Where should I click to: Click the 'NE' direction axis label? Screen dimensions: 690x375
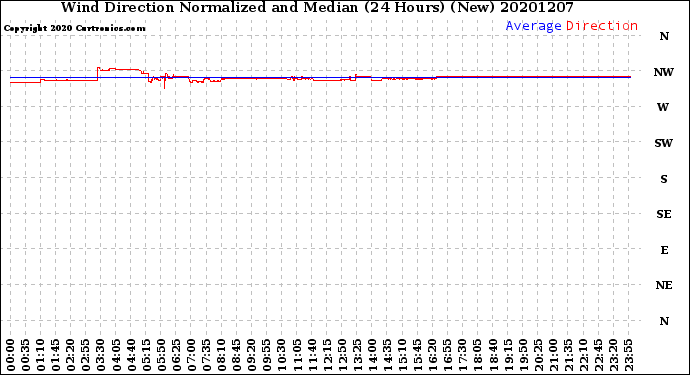pyautogui.click(x=664, y=286)
